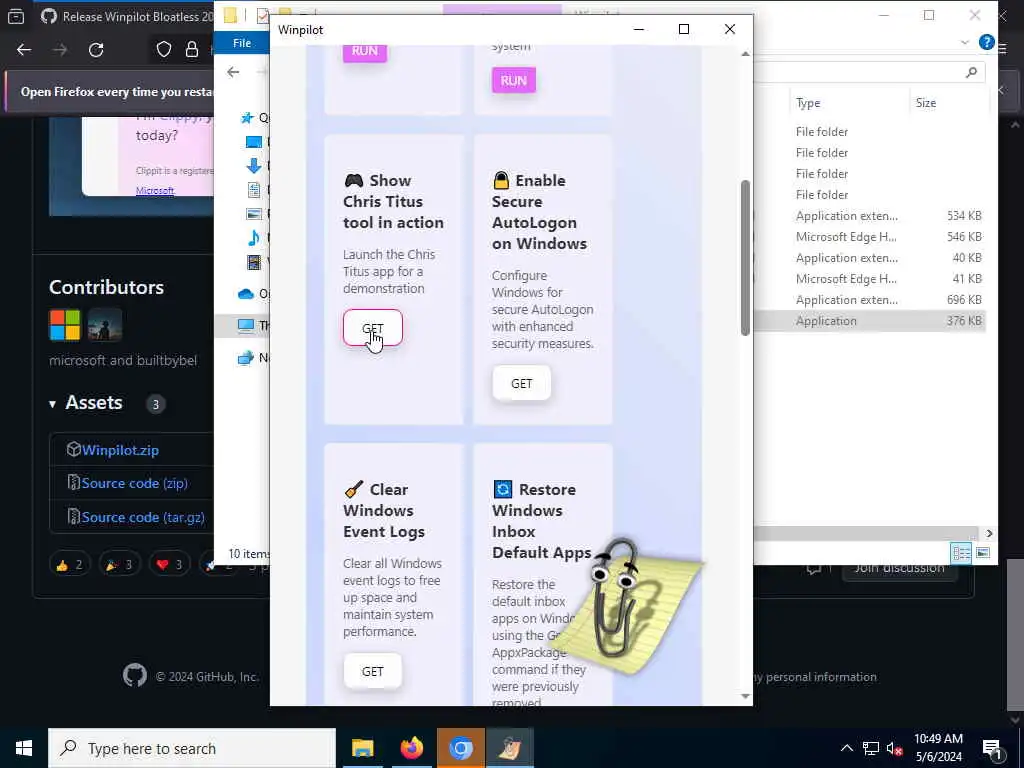This screenshot has height=768, width=1024.
Task: Select the Microsoft Edge H... 546 KB row
Action: point(869,236)
